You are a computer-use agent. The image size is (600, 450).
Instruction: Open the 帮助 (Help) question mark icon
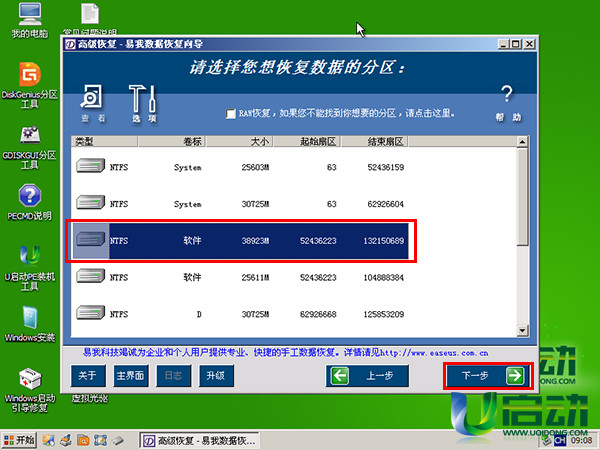pyautogui.click(x=507, y=100)
